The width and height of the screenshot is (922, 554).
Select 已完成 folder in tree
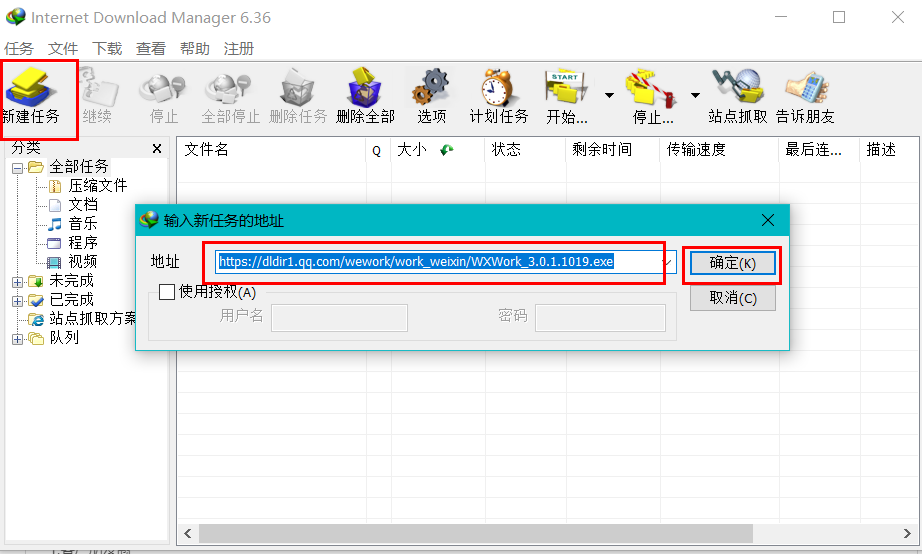[x=71, y=299]
